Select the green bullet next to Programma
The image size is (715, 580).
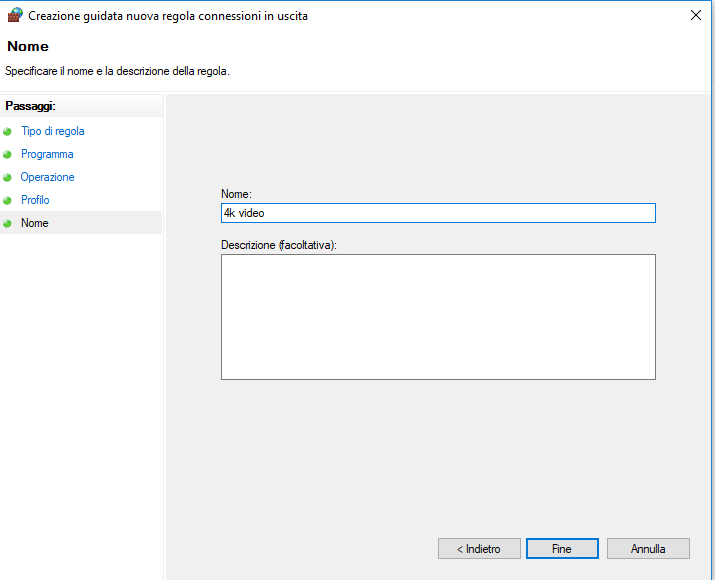pos(8,154)
